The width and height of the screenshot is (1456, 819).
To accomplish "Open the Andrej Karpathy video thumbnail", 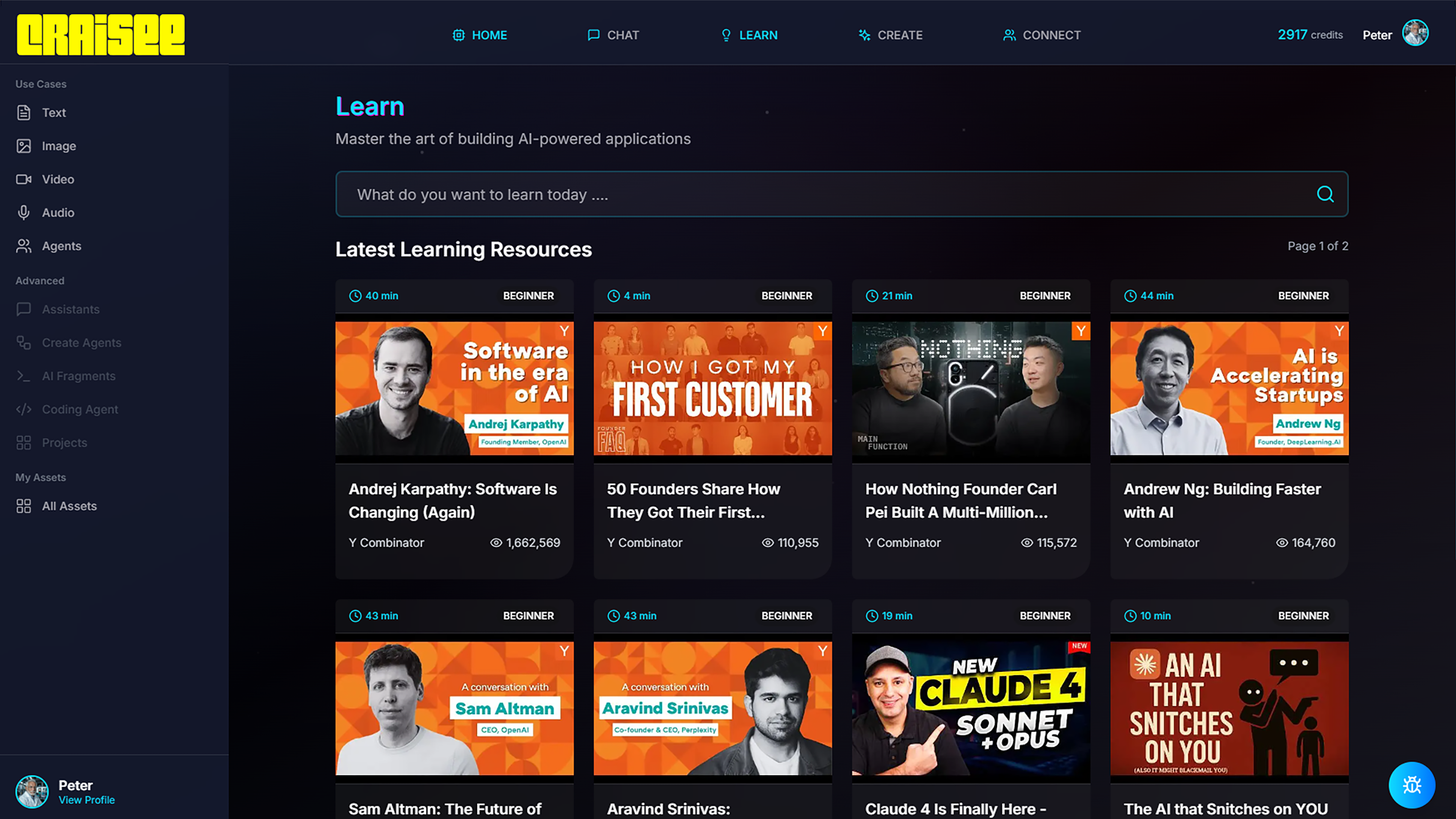I will (455, 388).
